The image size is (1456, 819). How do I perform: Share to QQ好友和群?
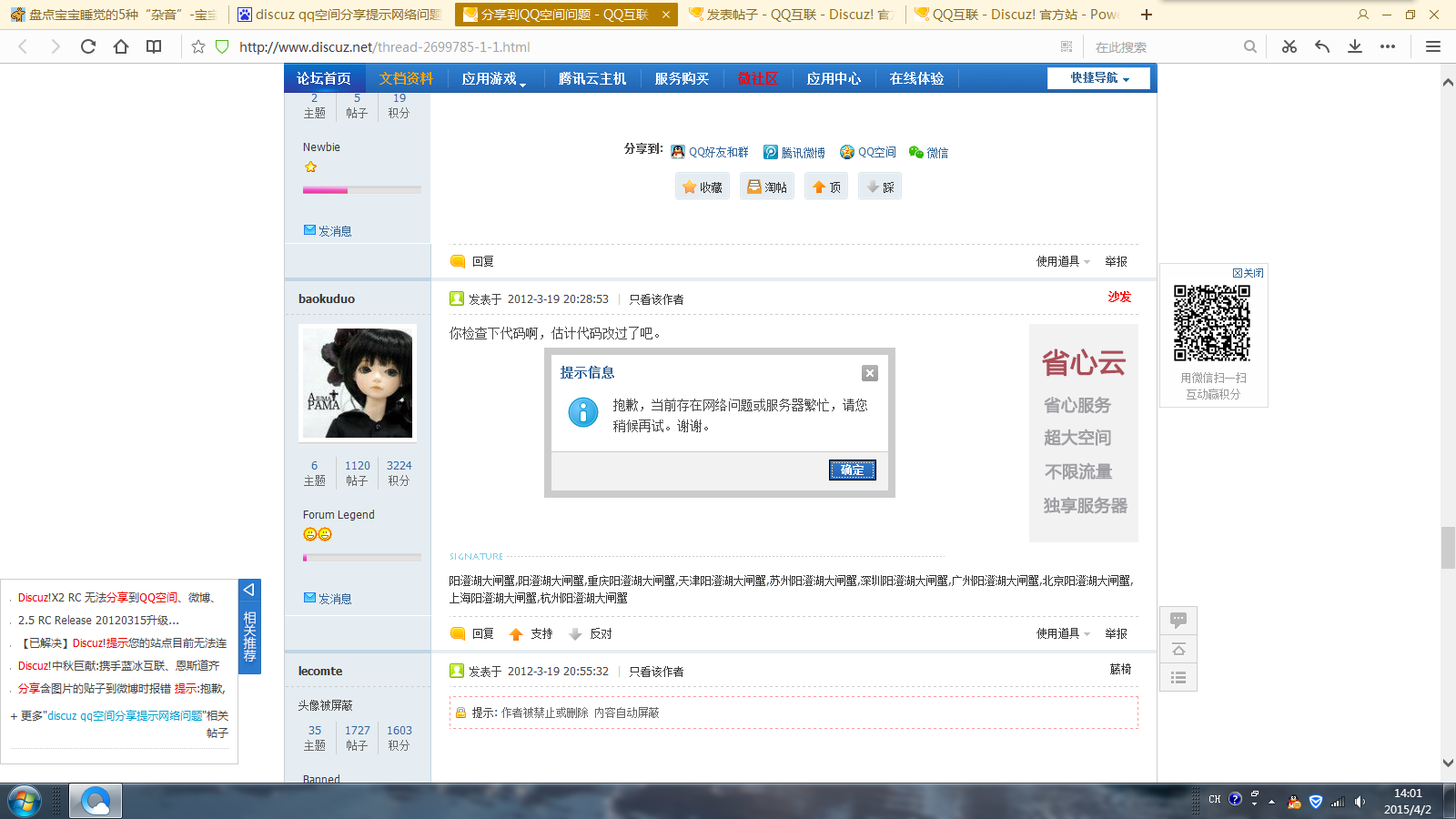[710, 152]
